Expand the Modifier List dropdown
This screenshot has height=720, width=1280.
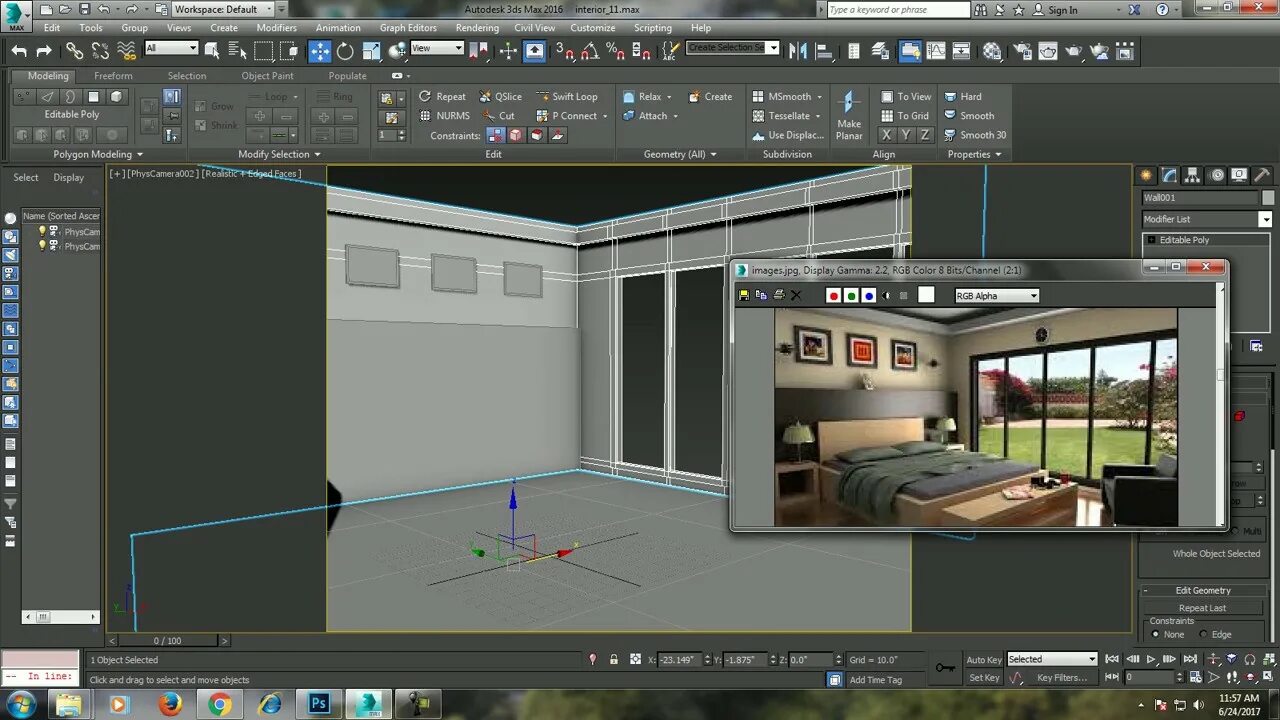(x=1207, y=219)
